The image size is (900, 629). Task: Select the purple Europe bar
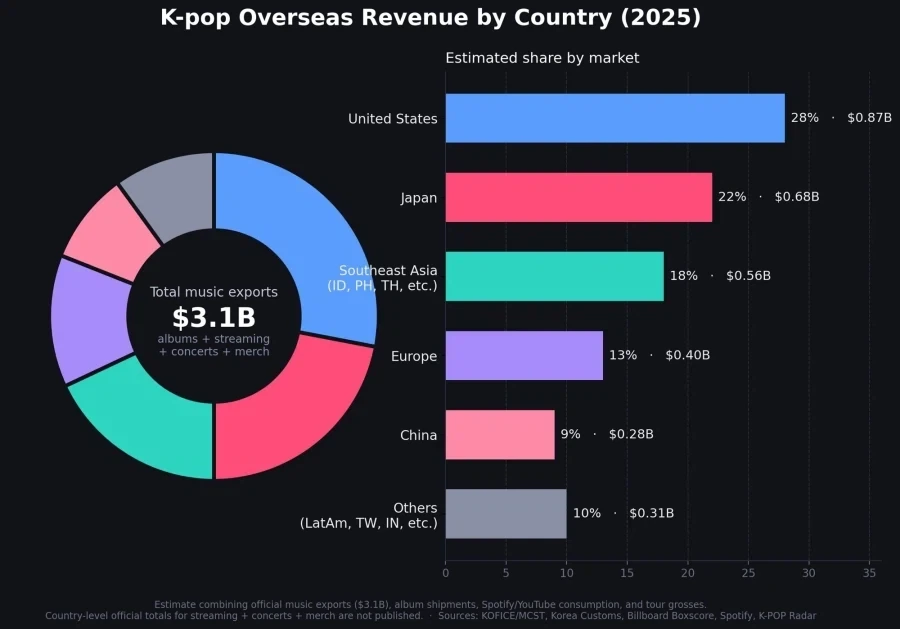(x=525, y=355)
